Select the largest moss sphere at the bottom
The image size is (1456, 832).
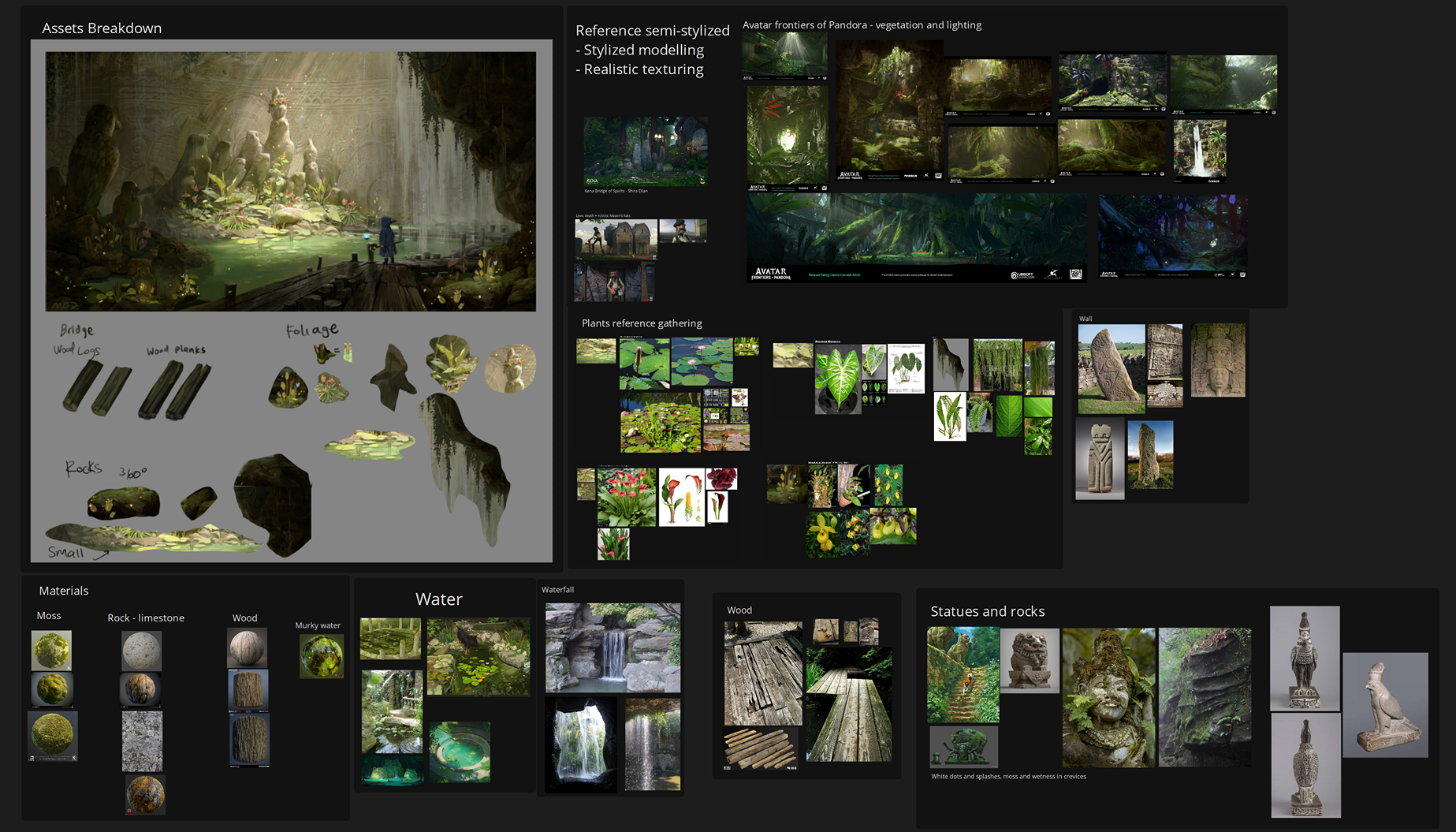[53, 736]
